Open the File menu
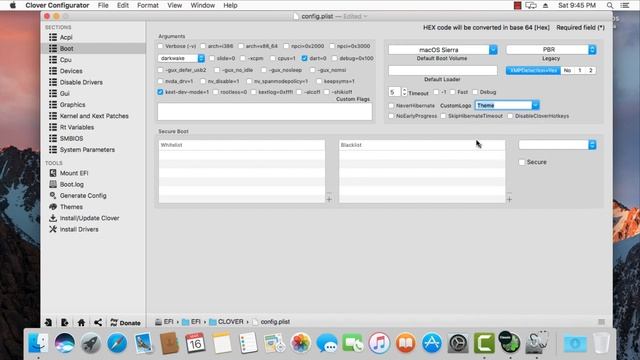Screen dimensions: 640x360 coord(103,5)
